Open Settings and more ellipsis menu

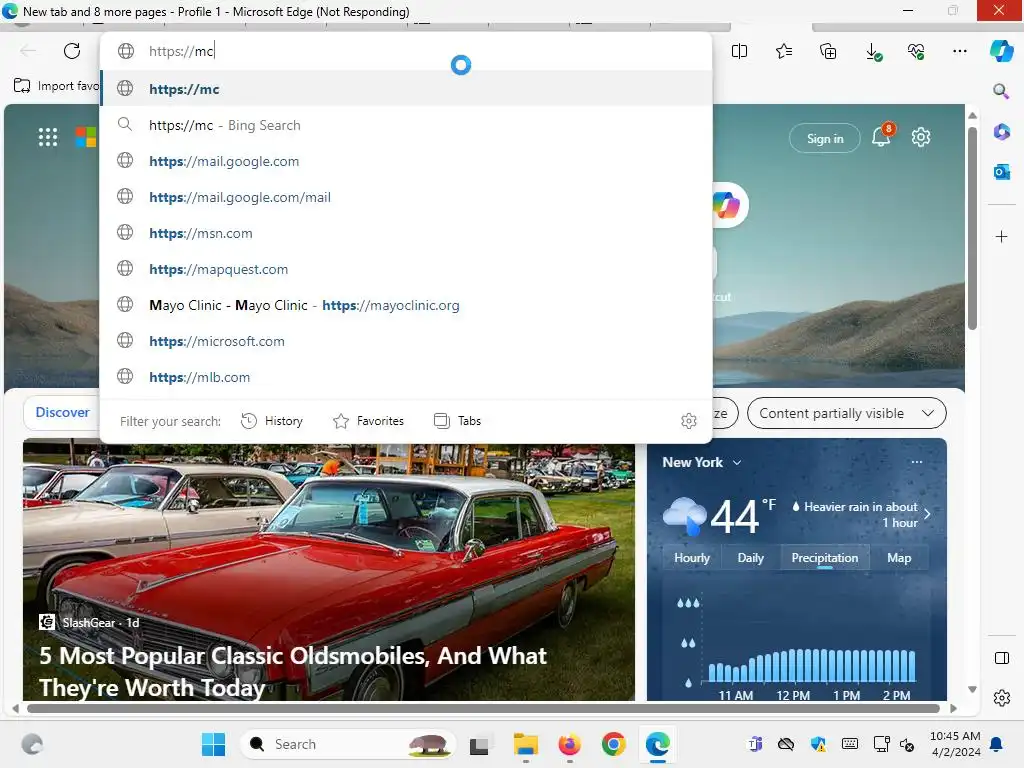click(960, 52)
